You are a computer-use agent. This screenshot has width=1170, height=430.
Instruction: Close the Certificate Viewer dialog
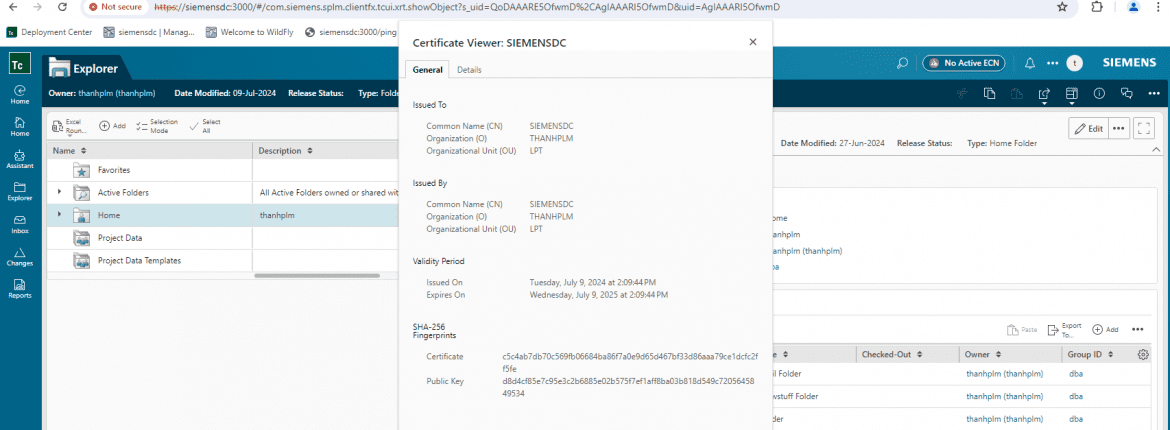(x=753, y=43)
